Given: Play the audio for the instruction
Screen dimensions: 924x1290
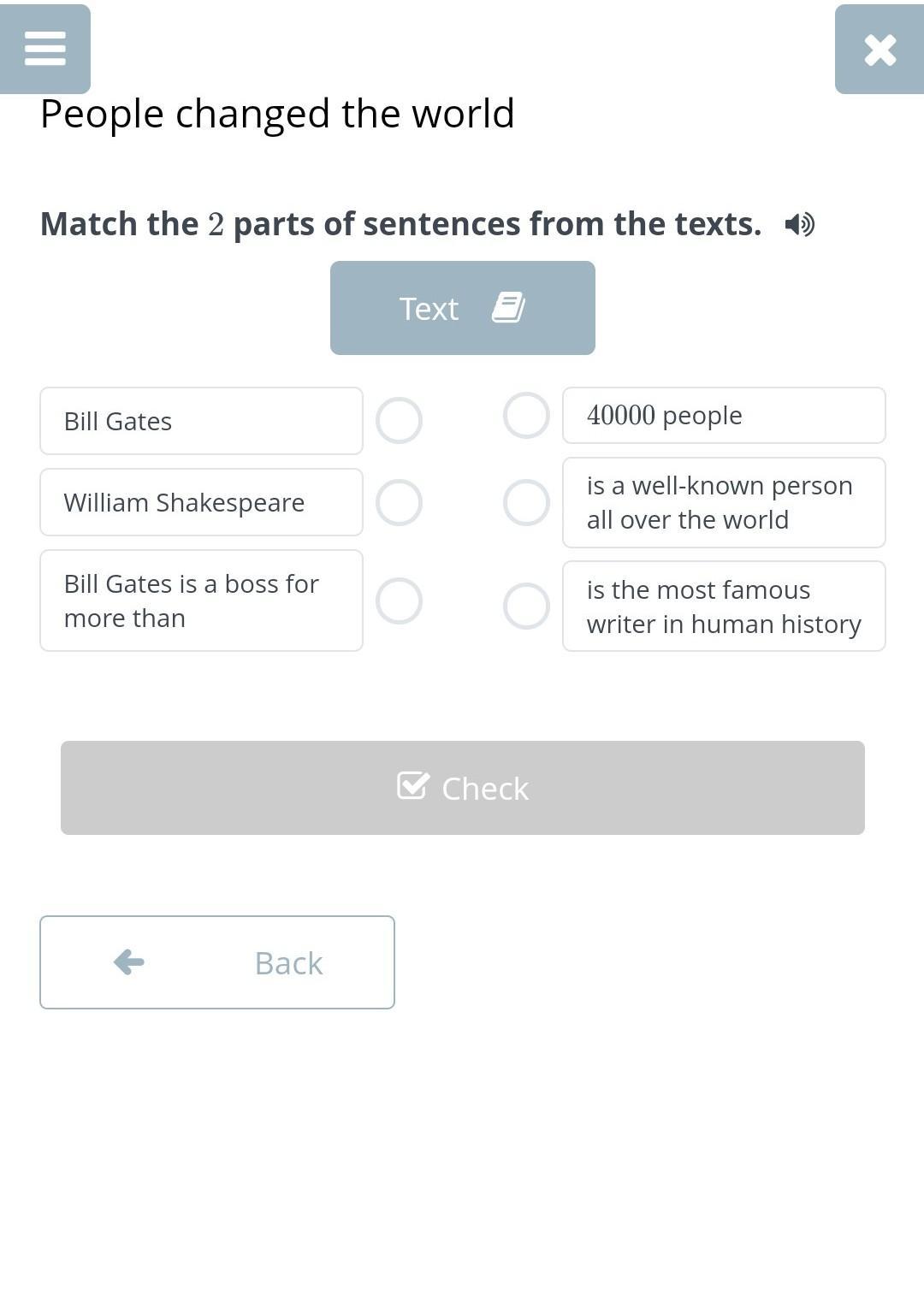Looking at the screenshot, I should [799, 224].
